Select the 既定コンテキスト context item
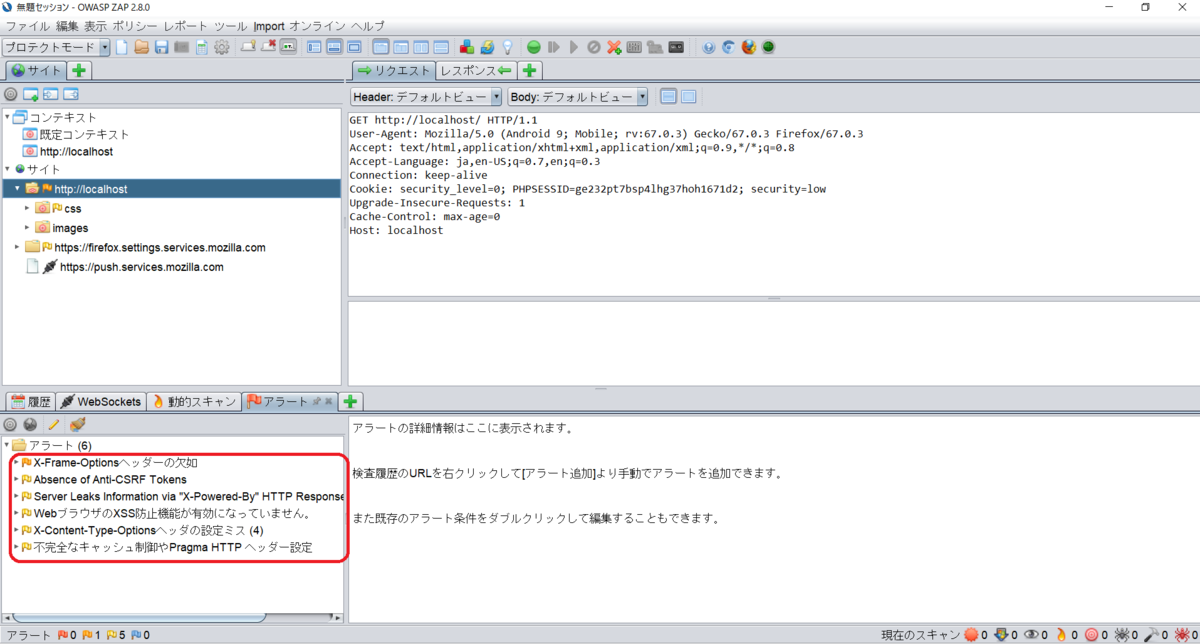This screenshot has width=1200, height=644. coord(76,134)
